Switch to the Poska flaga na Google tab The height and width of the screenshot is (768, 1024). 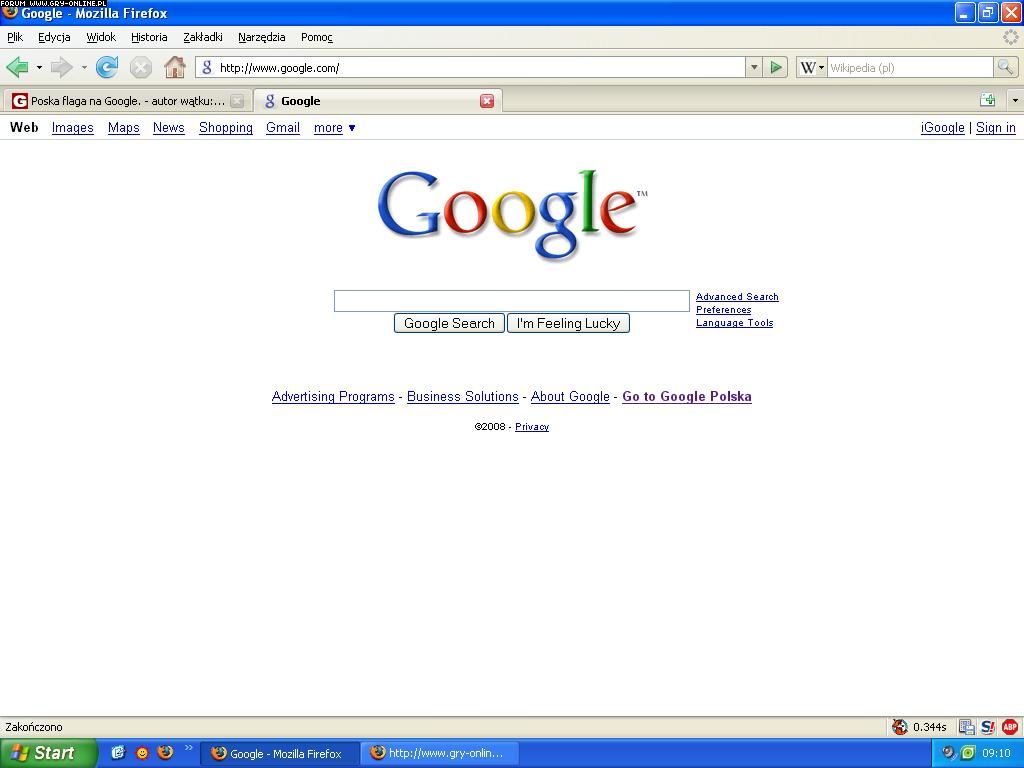pyautogui.click(x=127, y=101)
